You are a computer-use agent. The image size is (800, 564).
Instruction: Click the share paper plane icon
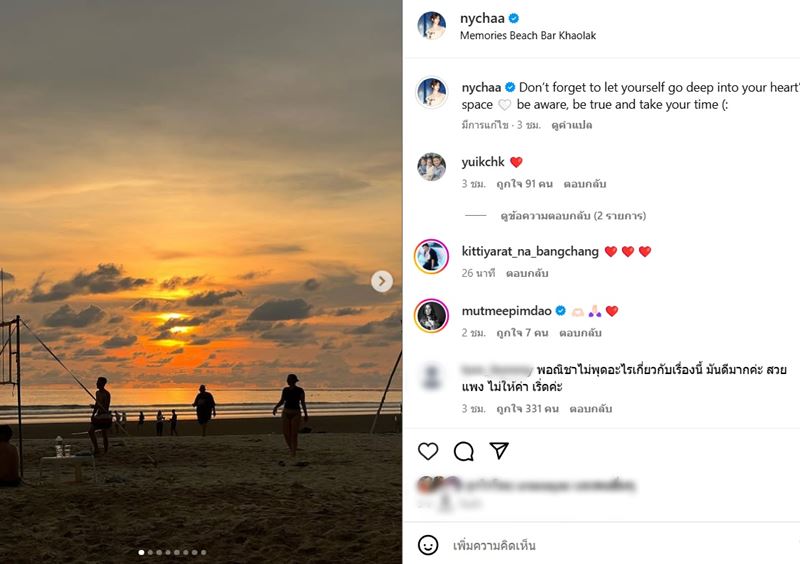(x=499, y=451)
